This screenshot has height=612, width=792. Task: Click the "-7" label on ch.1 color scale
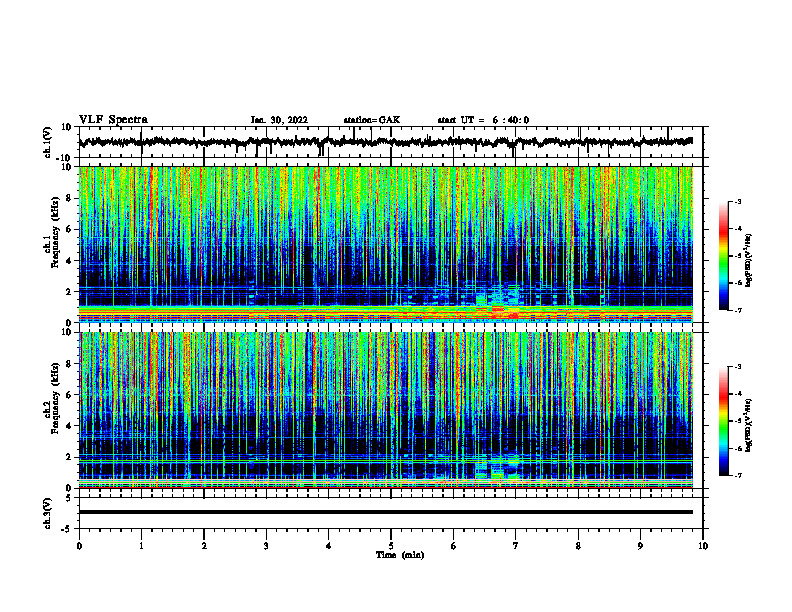pos(738,310)
